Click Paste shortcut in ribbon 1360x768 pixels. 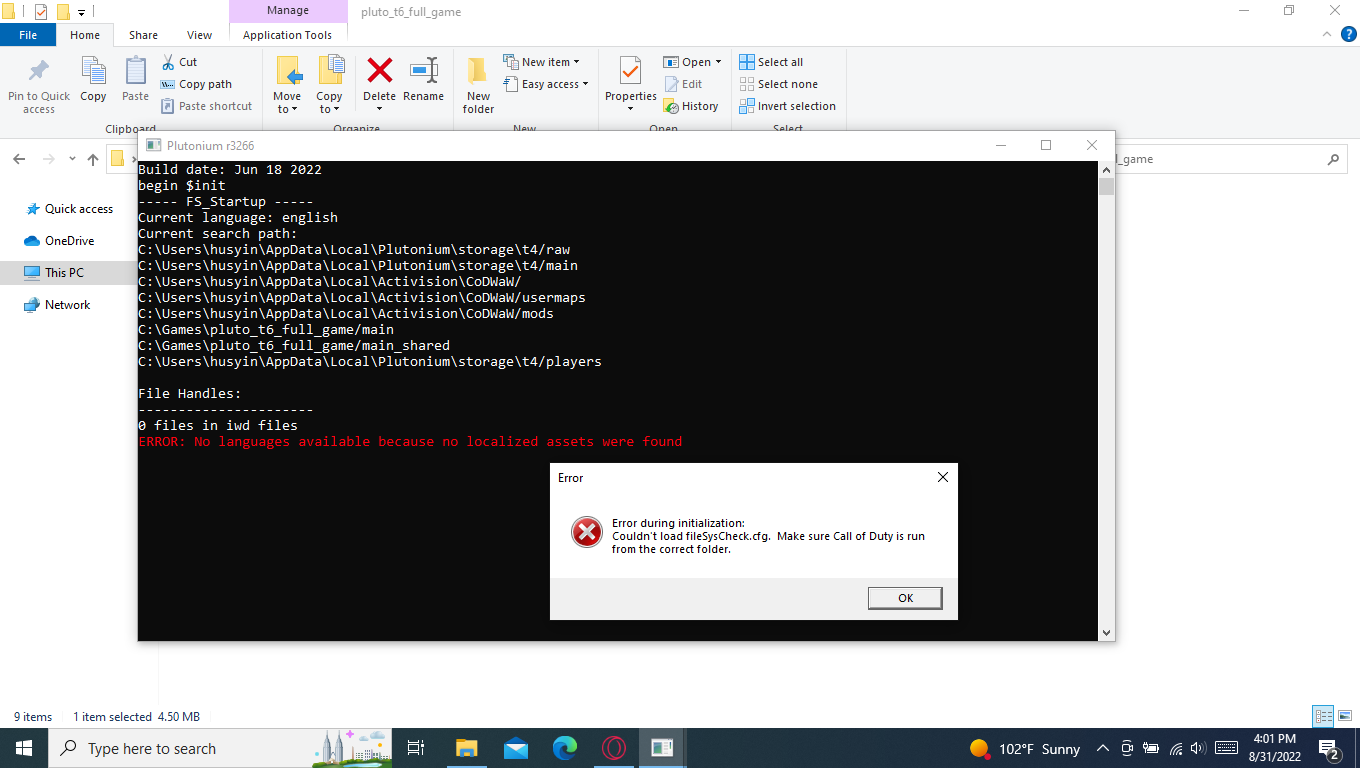point(206,106)
